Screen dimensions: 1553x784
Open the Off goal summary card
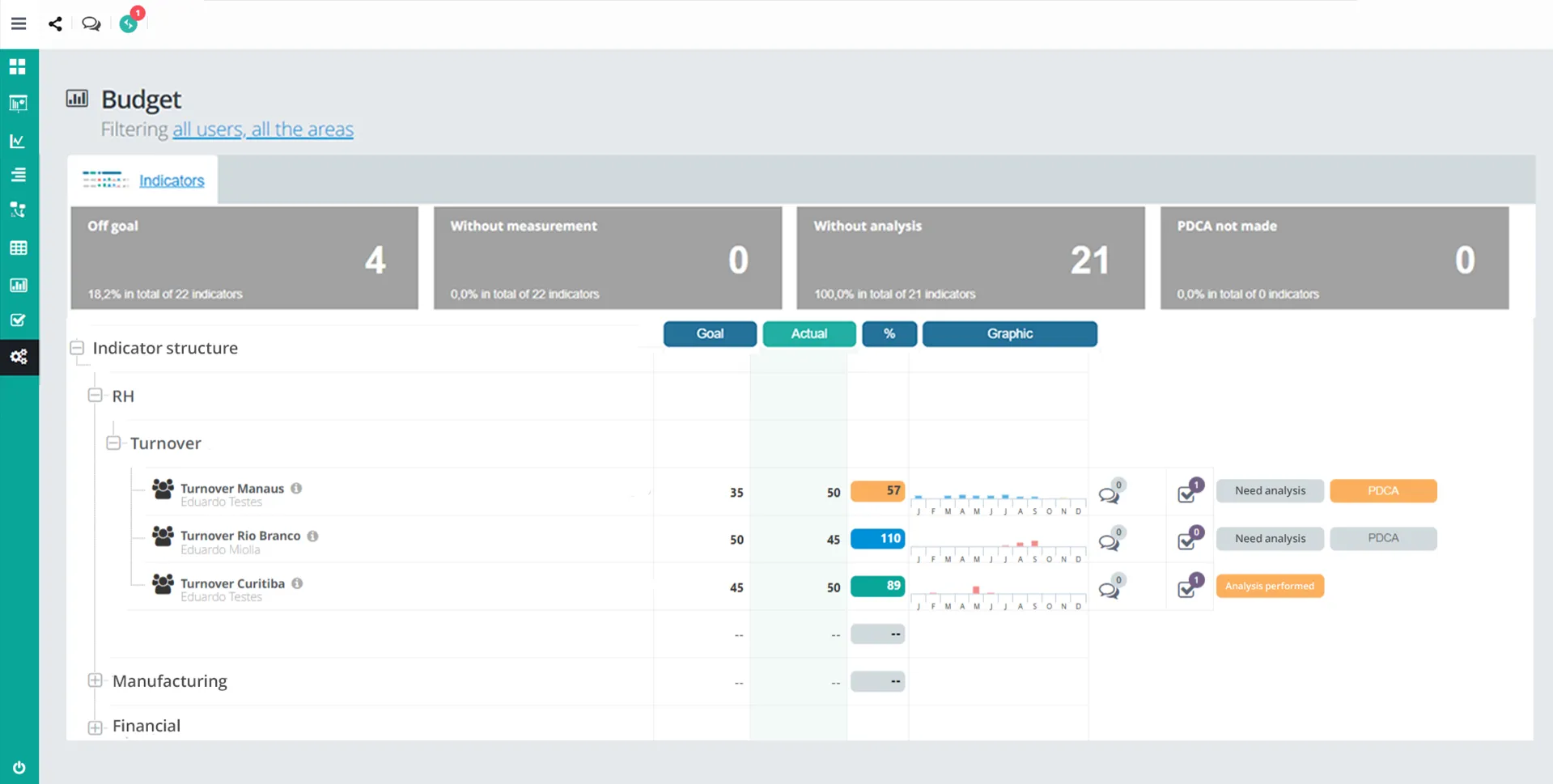(244, 258)
